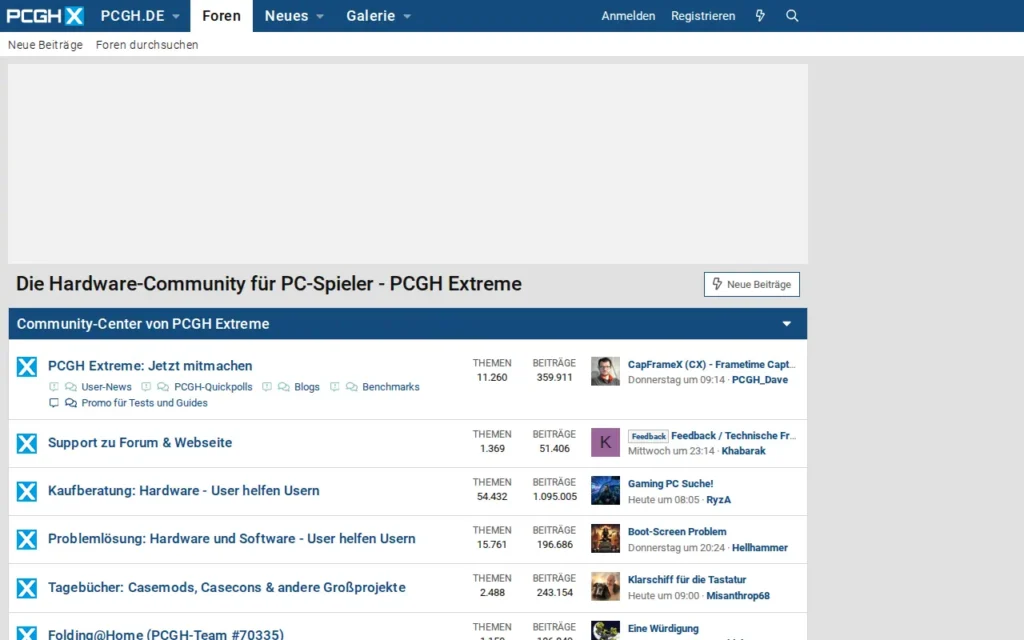Open the Community-Center von PCGH Extreme heading link

click(x=143, y=324)
